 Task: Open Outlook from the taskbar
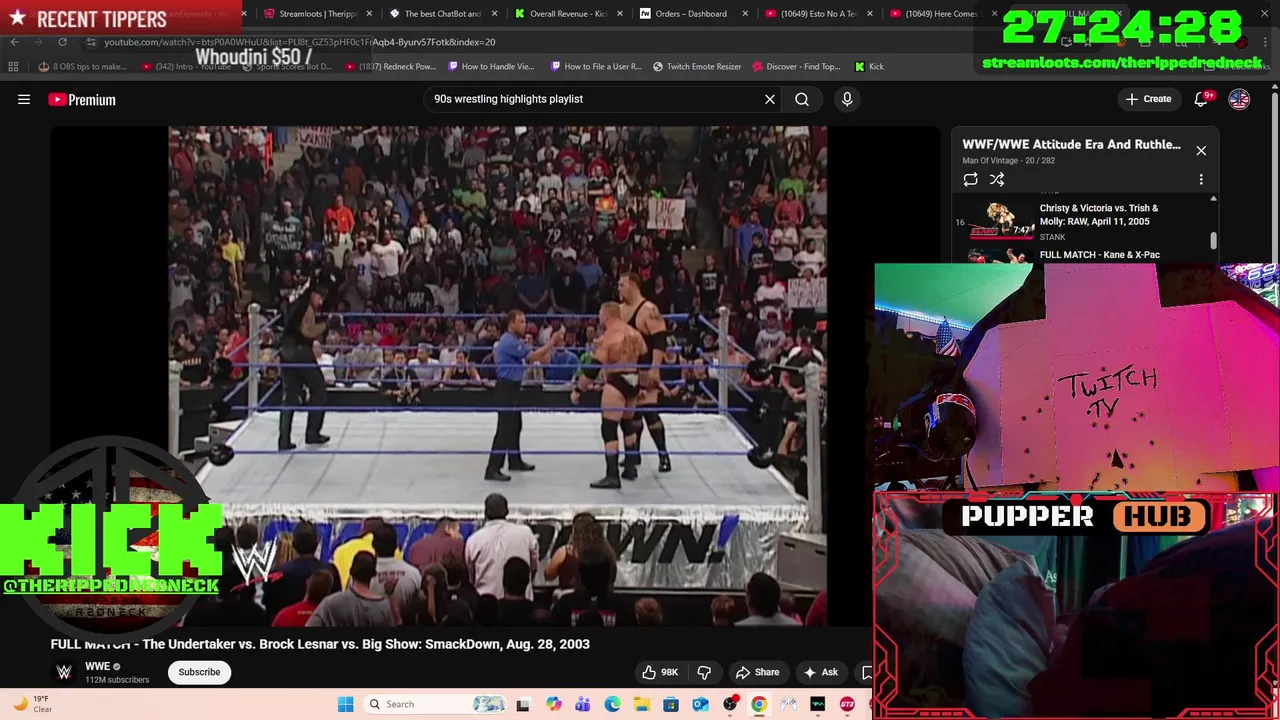point(700,704)
